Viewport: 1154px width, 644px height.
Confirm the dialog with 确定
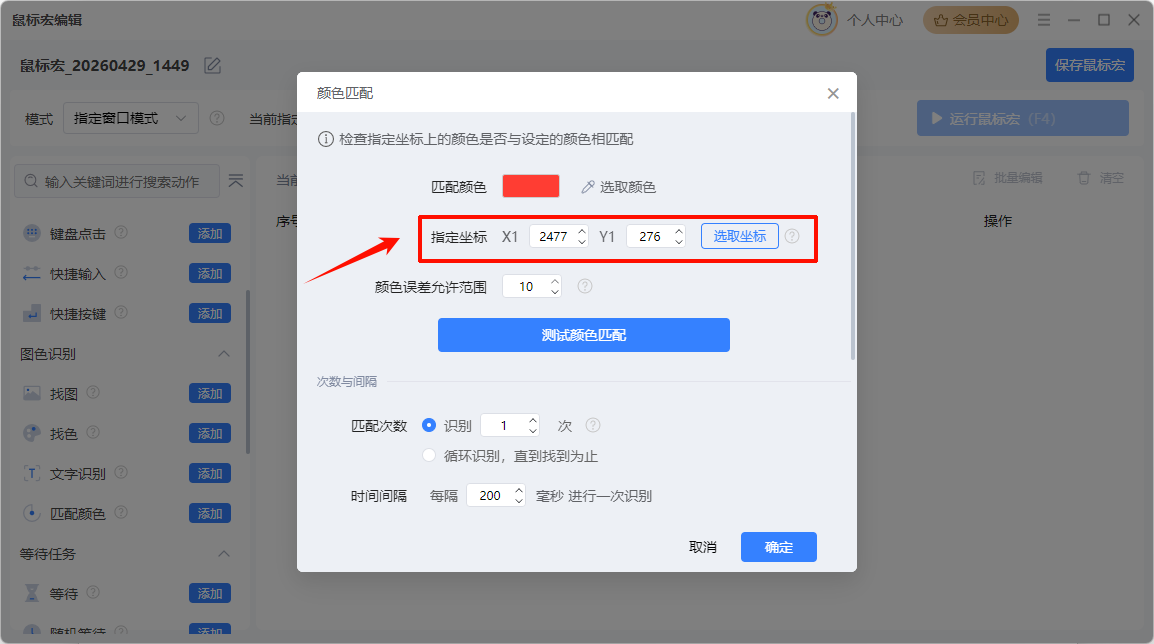click(778, 547)
